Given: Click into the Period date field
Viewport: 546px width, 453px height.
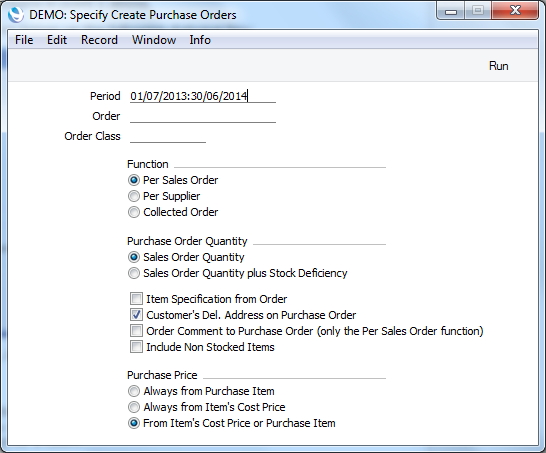Looking at the screenshot, I should click(x=203, y=96).
